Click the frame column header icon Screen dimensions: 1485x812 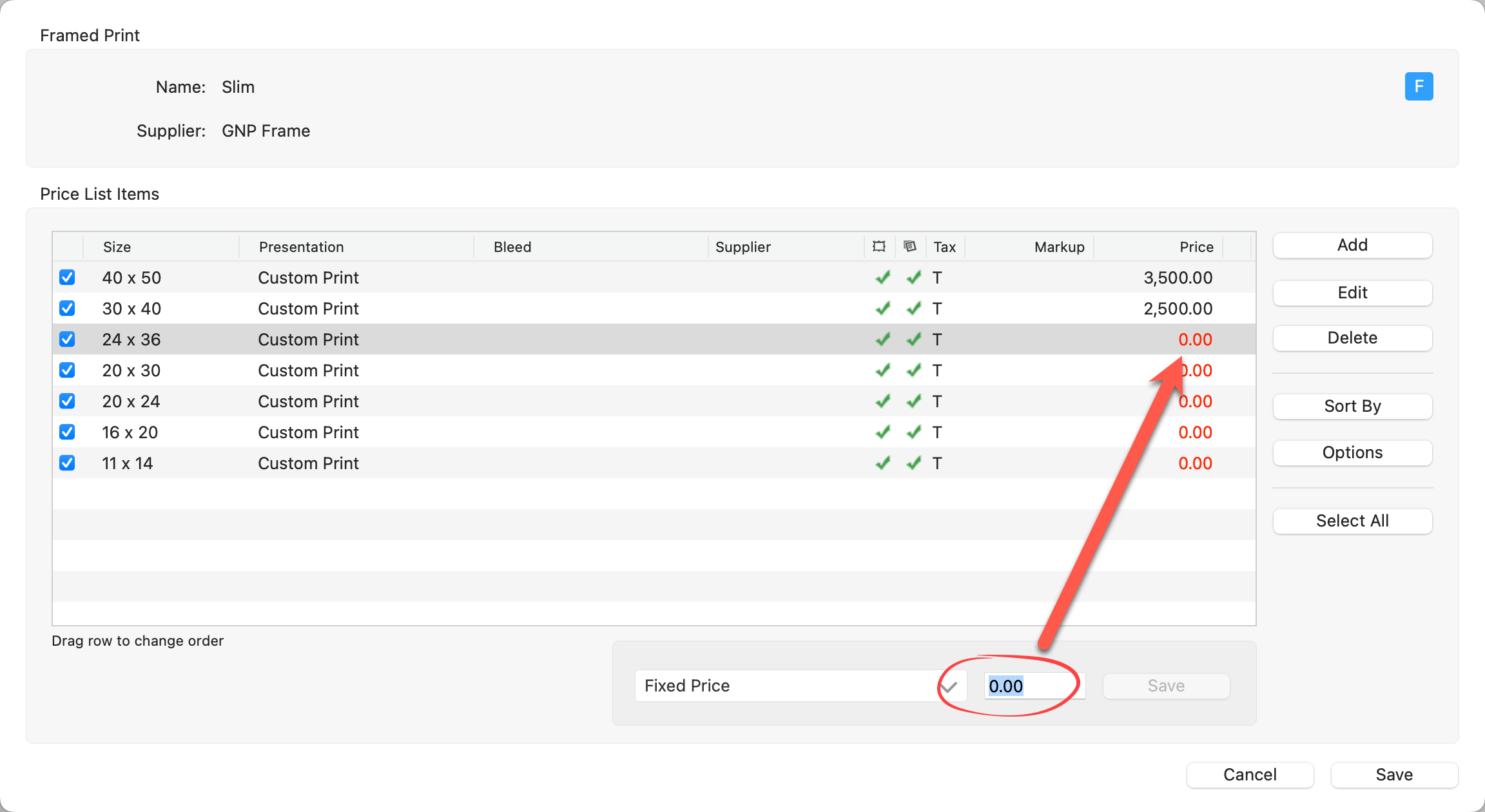coord(879,246)
